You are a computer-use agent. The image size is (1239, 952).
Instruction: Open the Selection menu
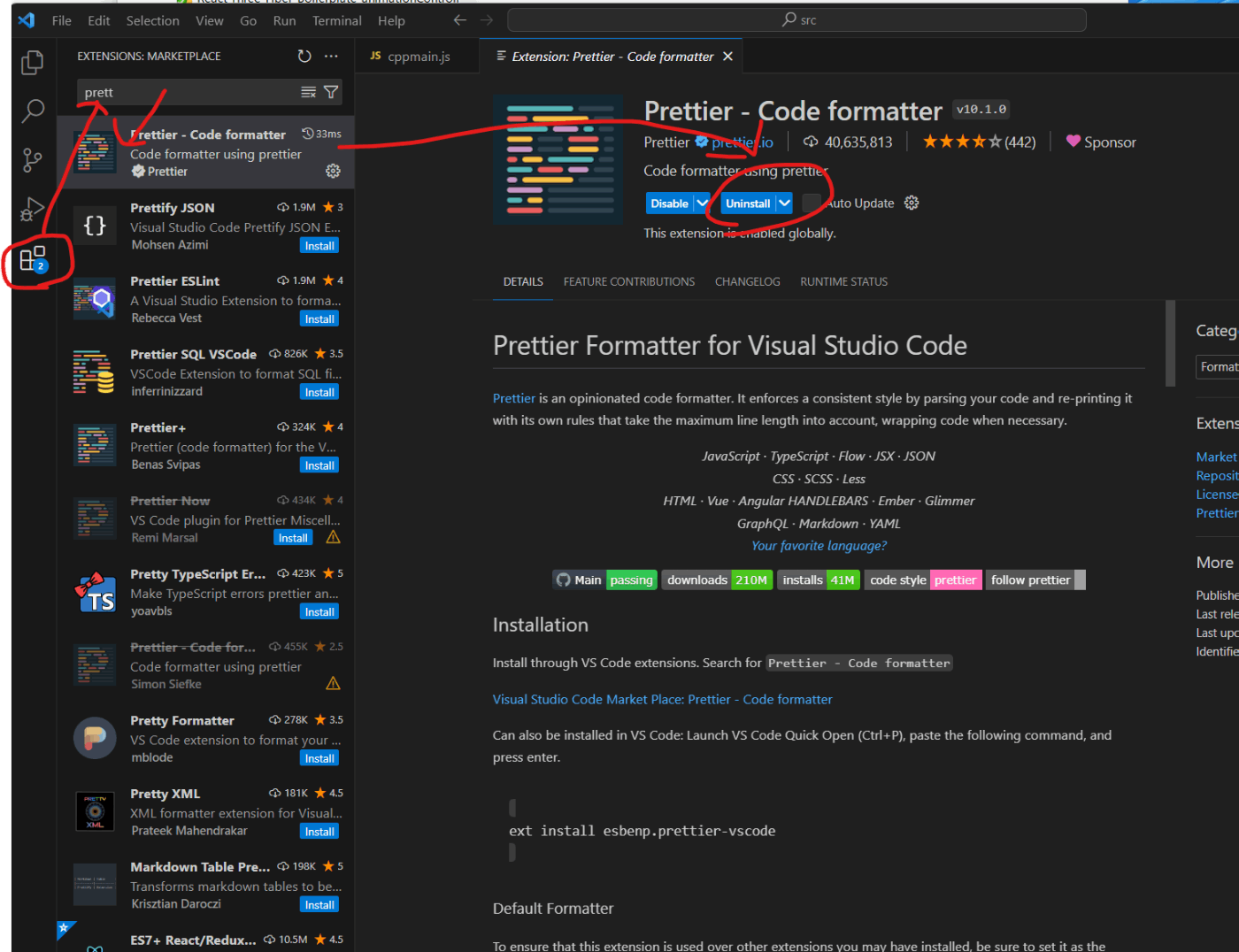tap(152, 20)
